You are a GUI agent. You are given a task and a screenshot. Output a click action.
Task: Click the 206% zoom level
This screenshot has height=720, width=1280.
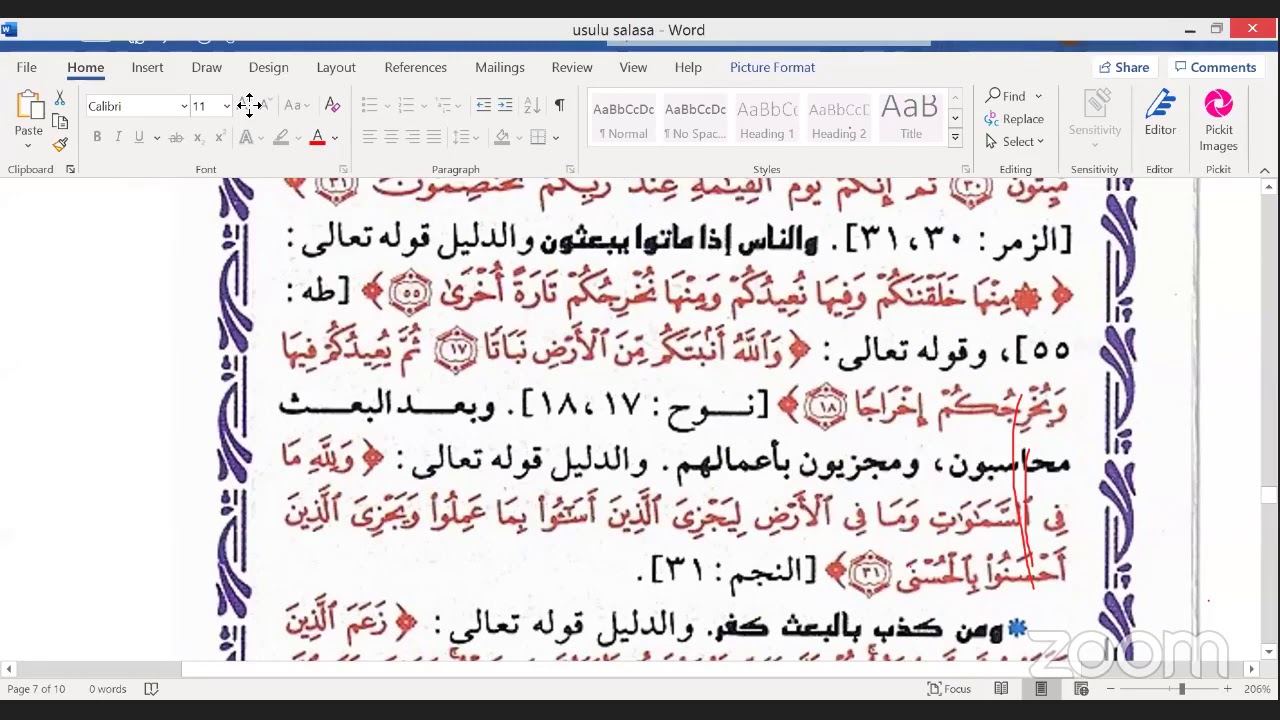(x=1257, y=689)
